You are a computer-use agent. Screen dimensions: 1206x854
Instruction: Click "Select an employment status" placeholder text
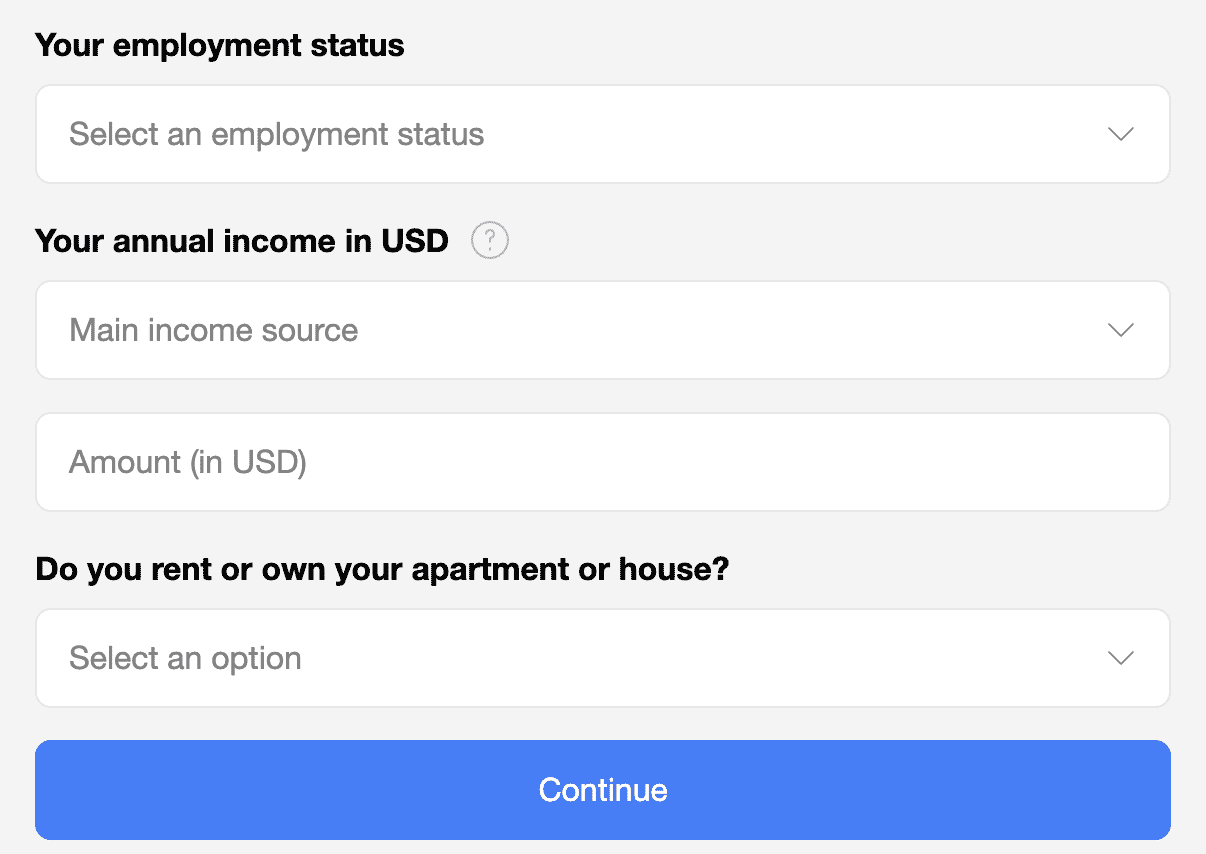tap(276, 134)
